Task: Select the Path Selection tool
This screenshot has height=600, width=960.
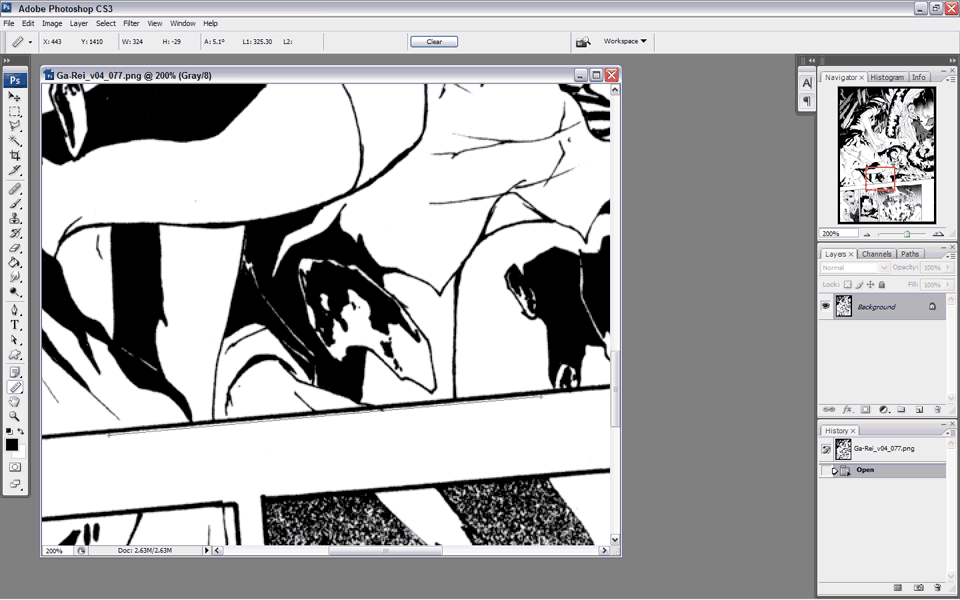Action: (15, 340)
